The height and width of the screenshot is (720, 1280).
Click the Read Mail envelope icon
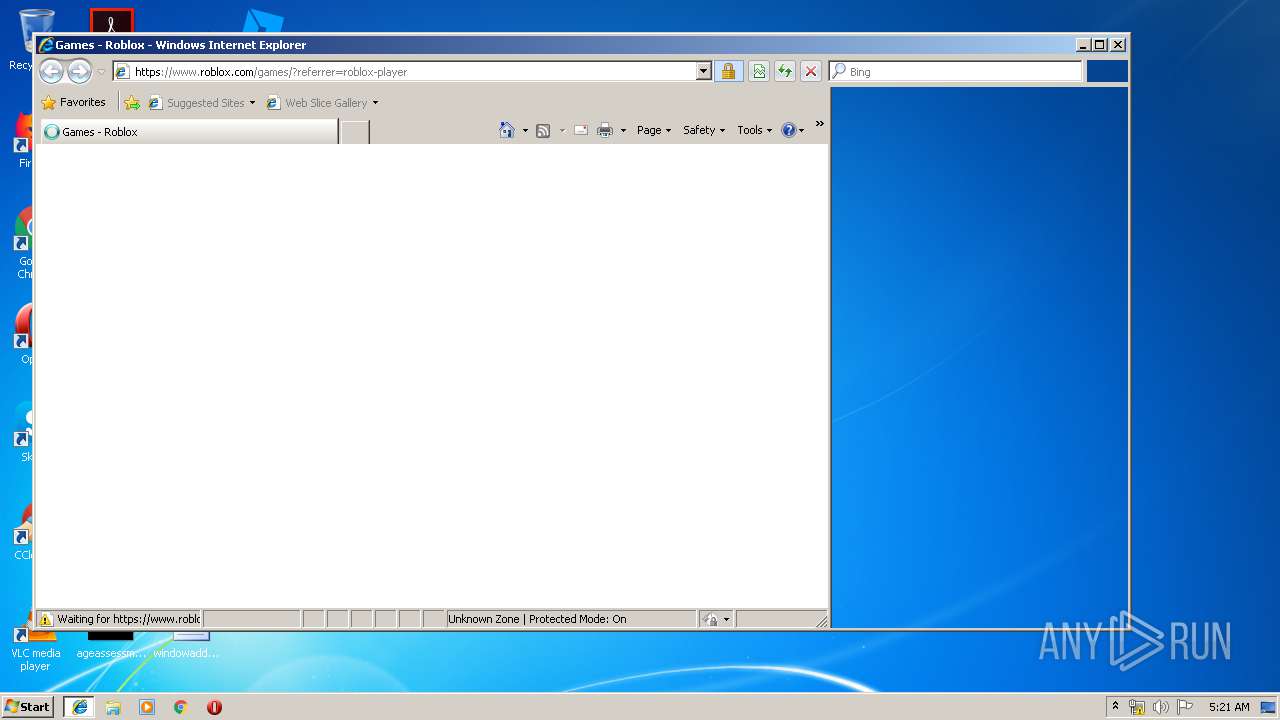click(x=580, y=130)
